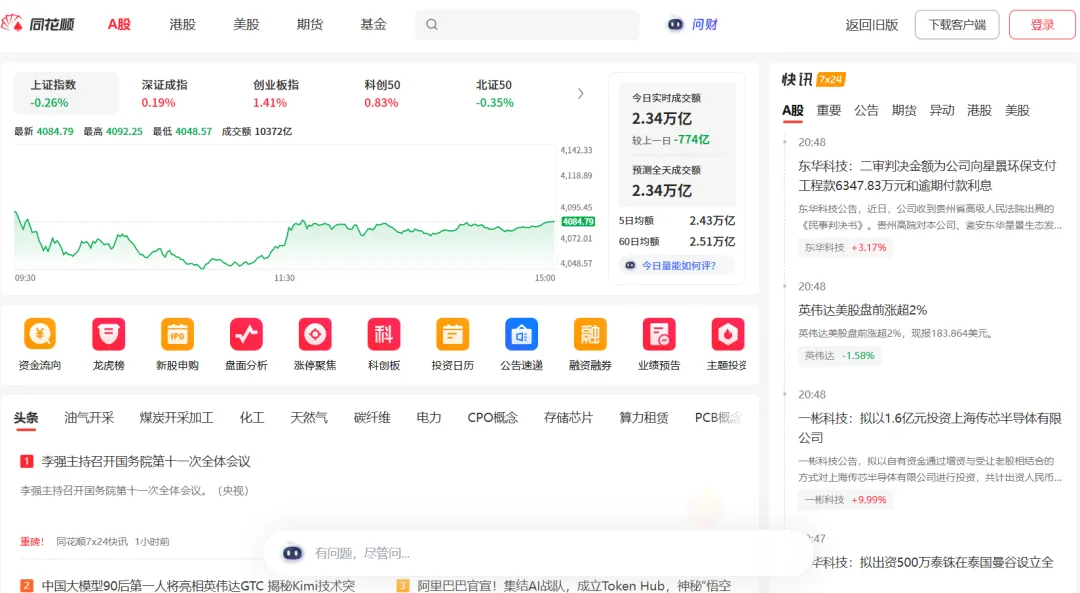Select 深证成指 index card

point(164,93)
